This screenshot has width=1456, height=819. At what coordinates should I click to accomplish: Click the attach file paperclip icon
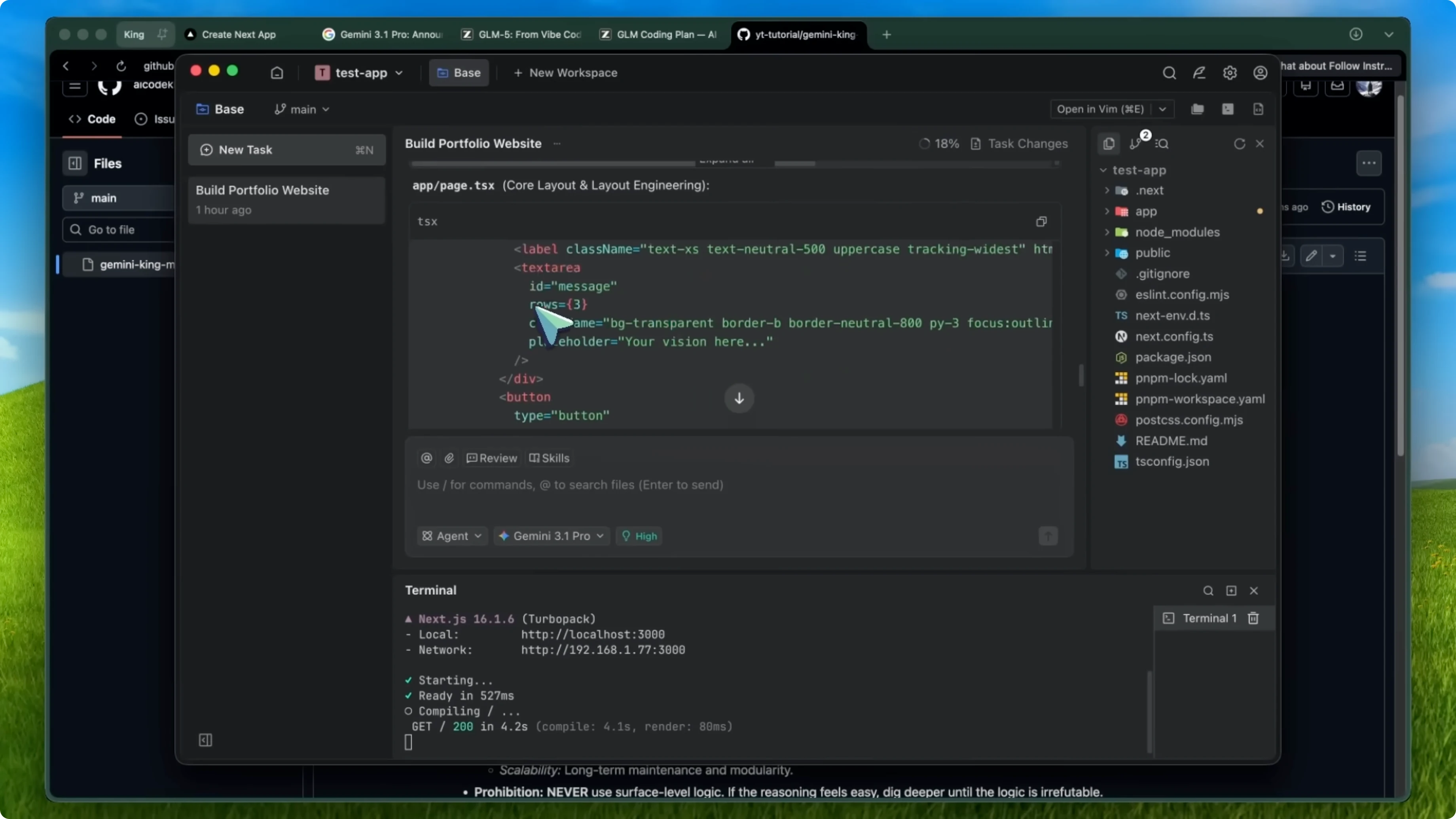click(x=449, y=458)
